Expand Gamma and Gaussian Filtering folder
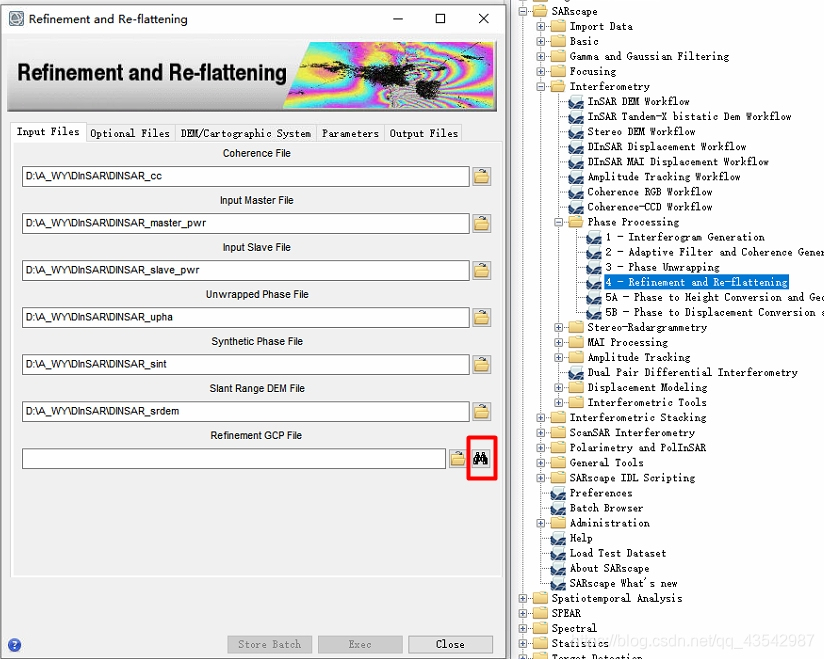This screenshot has width=824, height=659. coord(541,56)
